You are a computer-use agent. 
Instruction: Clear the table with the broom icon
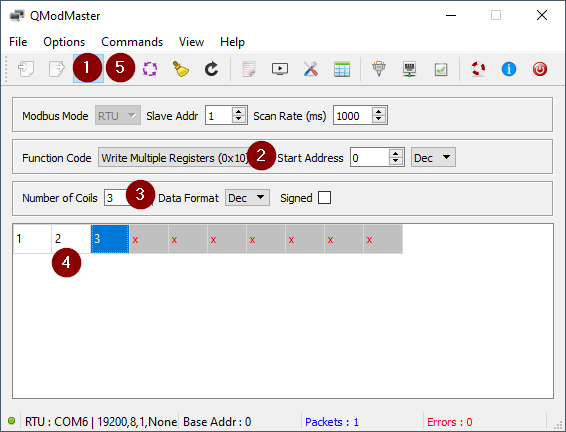180,69
